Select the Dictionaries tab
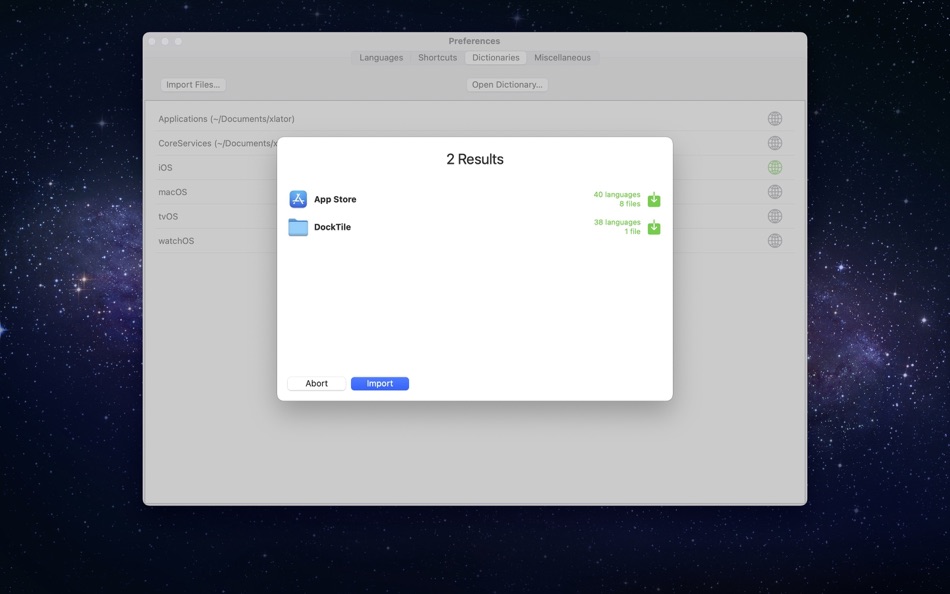This screenshot has height=594, width=950. pos(496,58)
